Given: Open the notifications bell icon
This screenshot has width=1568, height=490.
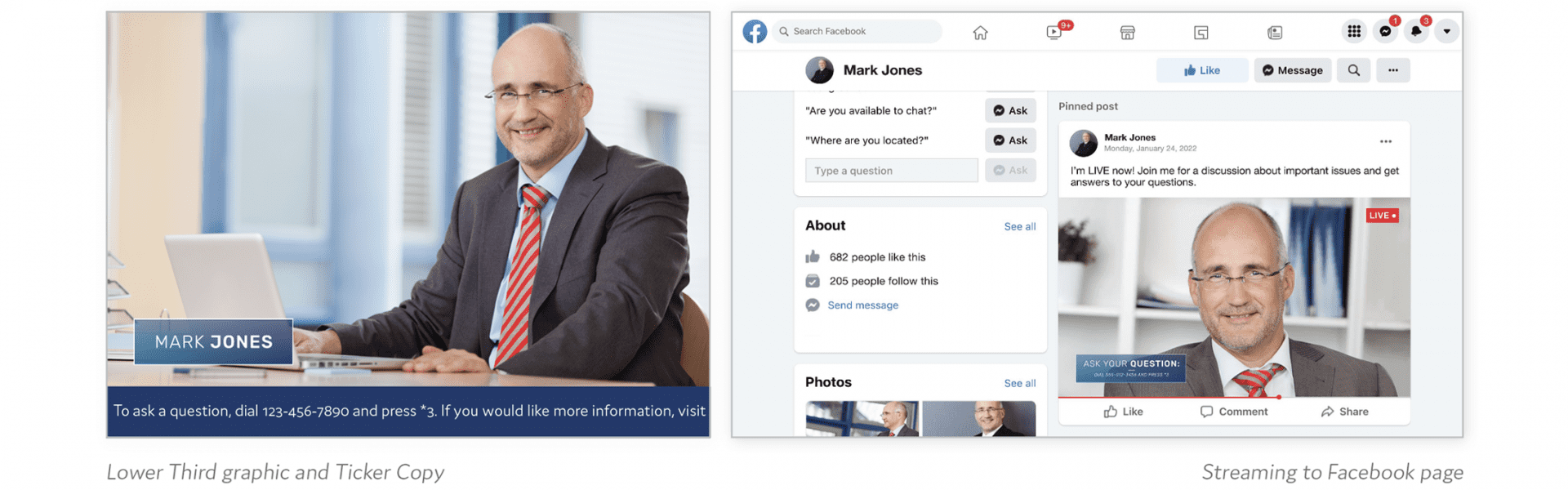Looking at the screenshot, I should point(1416,31).
